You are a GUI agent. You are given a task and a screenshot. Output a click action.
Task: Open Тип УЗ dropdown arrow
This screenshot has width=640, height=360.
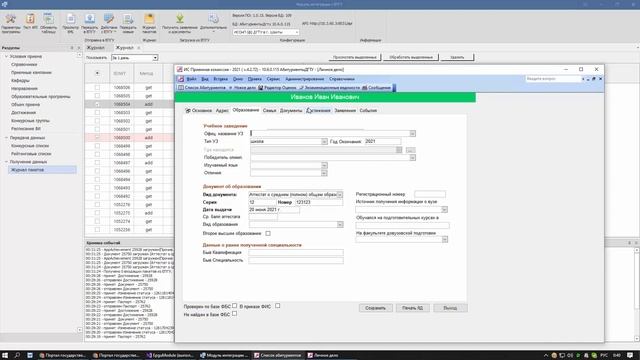pos(324,141)
